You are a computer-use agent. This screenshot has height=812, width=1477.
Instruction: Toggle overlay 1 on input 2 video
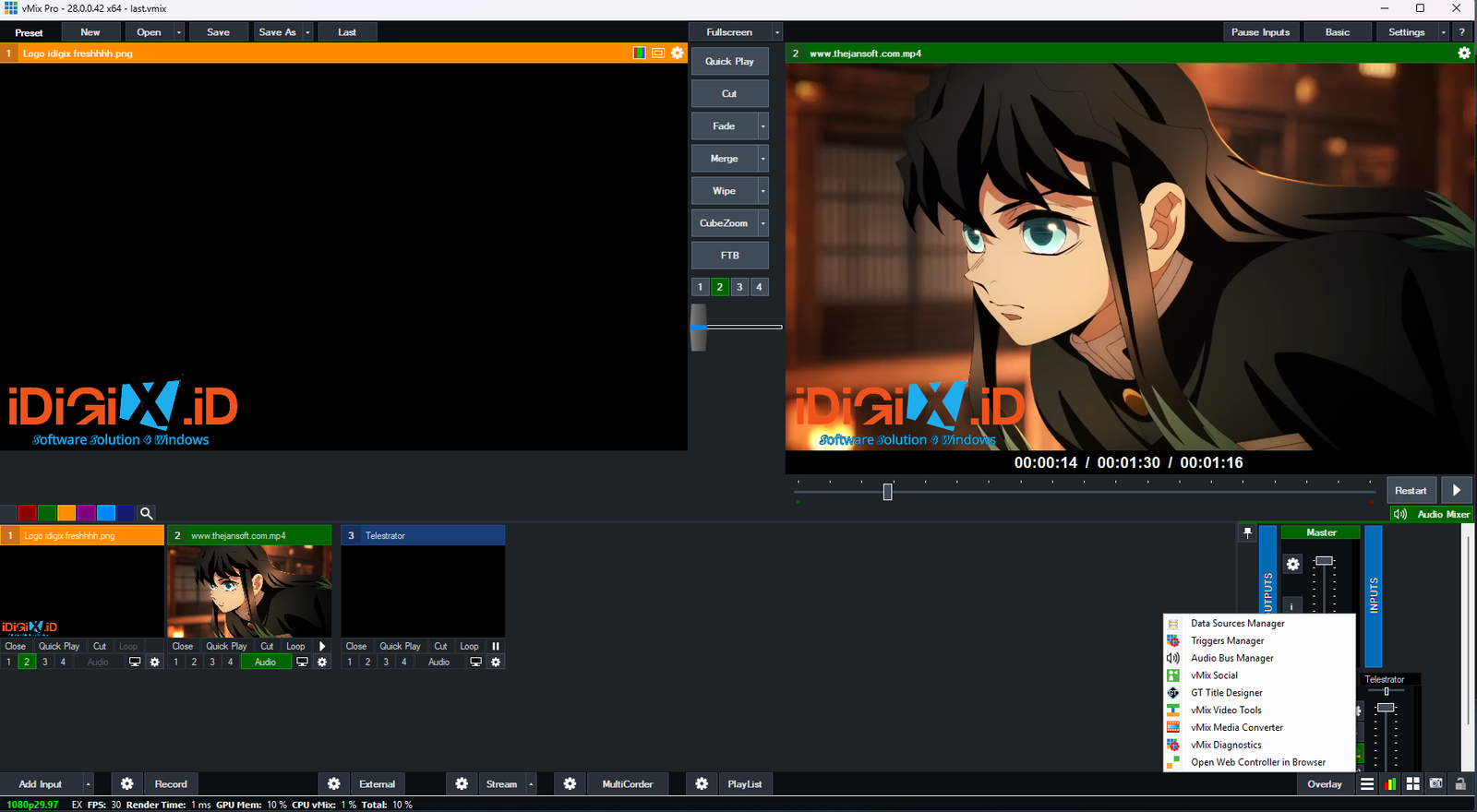tap(176, 662)
